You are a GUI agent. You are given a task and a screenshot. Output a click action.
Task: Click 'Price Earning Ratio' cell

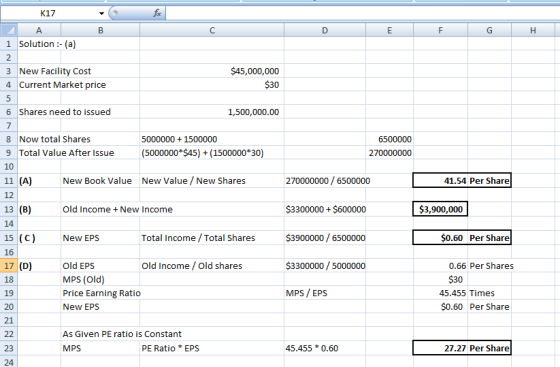tap(102, 293)
